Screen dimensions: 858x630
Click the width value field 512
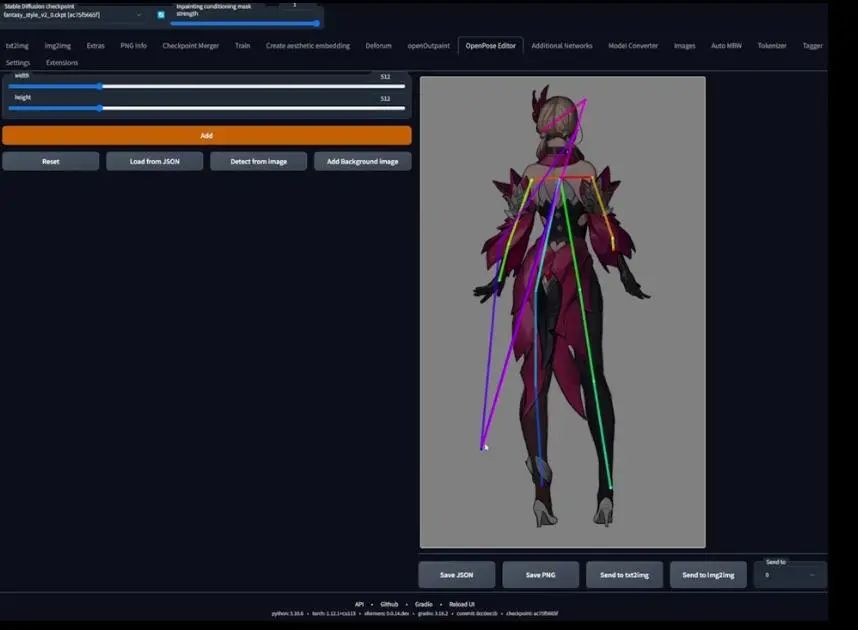tap(385, 77)
